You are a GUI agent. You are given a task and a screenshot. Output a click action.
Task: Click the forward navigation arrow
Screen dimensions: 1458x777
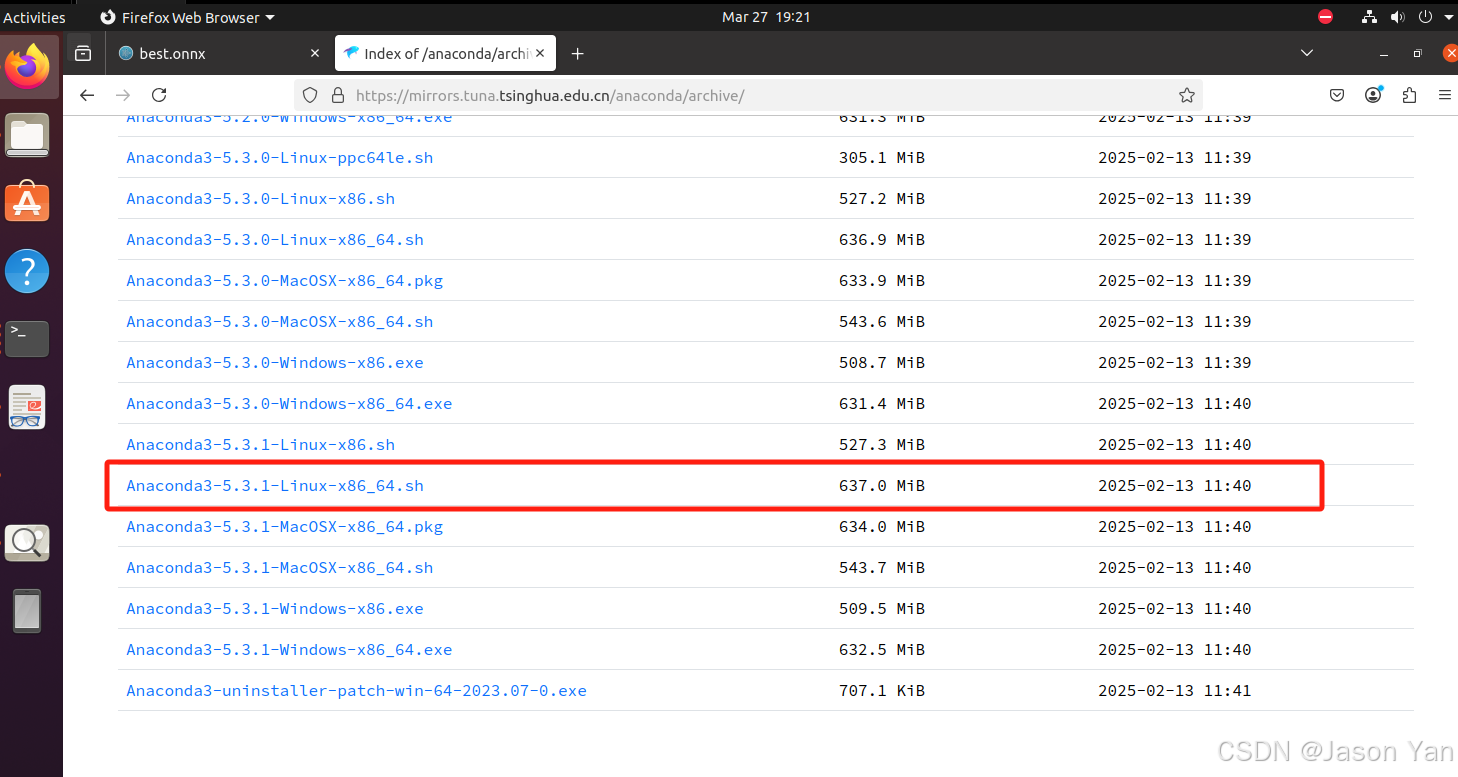coord(123,95)
